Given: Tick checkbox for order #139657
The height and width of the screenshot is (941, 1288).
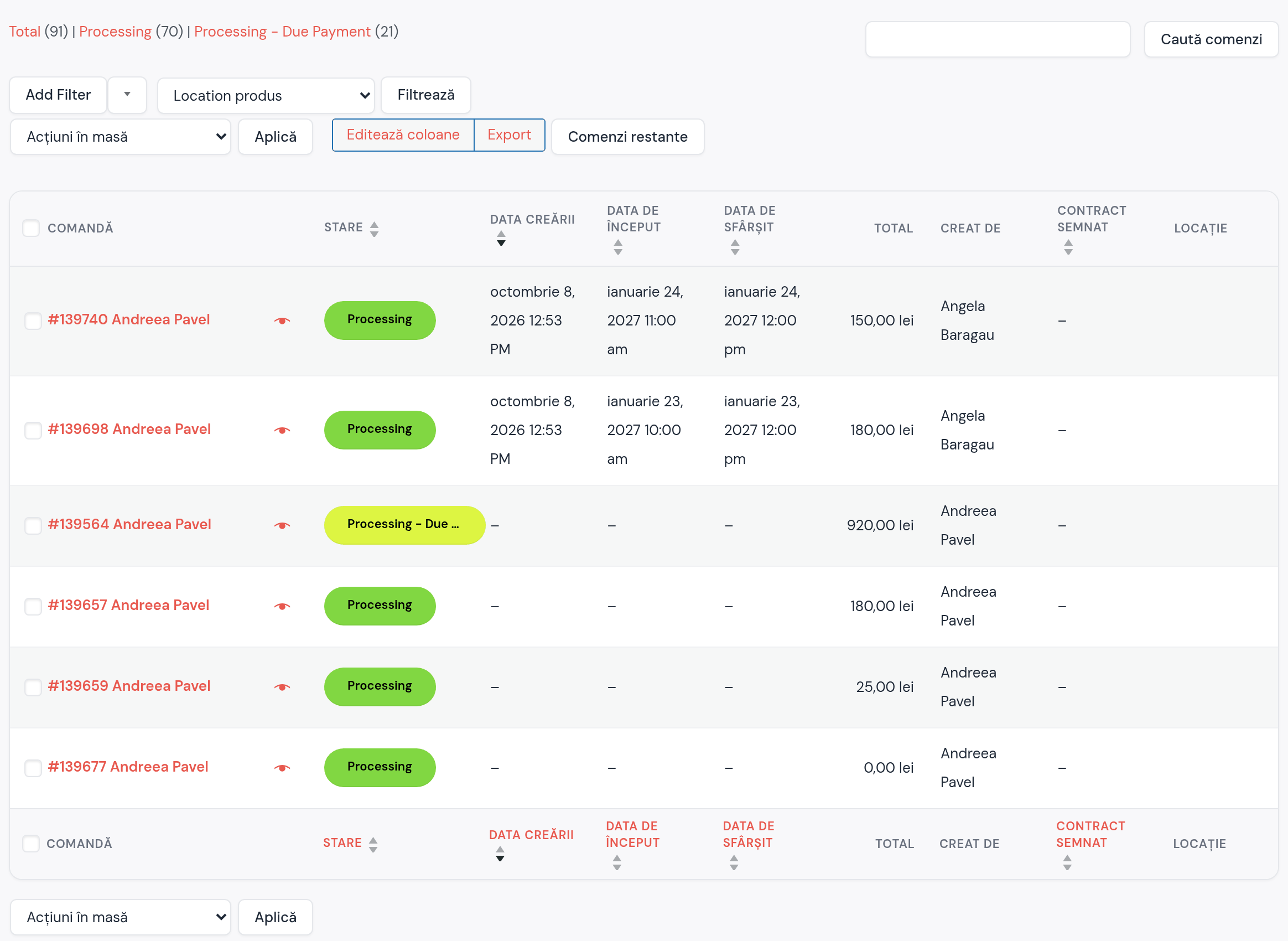Looking at the screenshot, I should point(33,606).
